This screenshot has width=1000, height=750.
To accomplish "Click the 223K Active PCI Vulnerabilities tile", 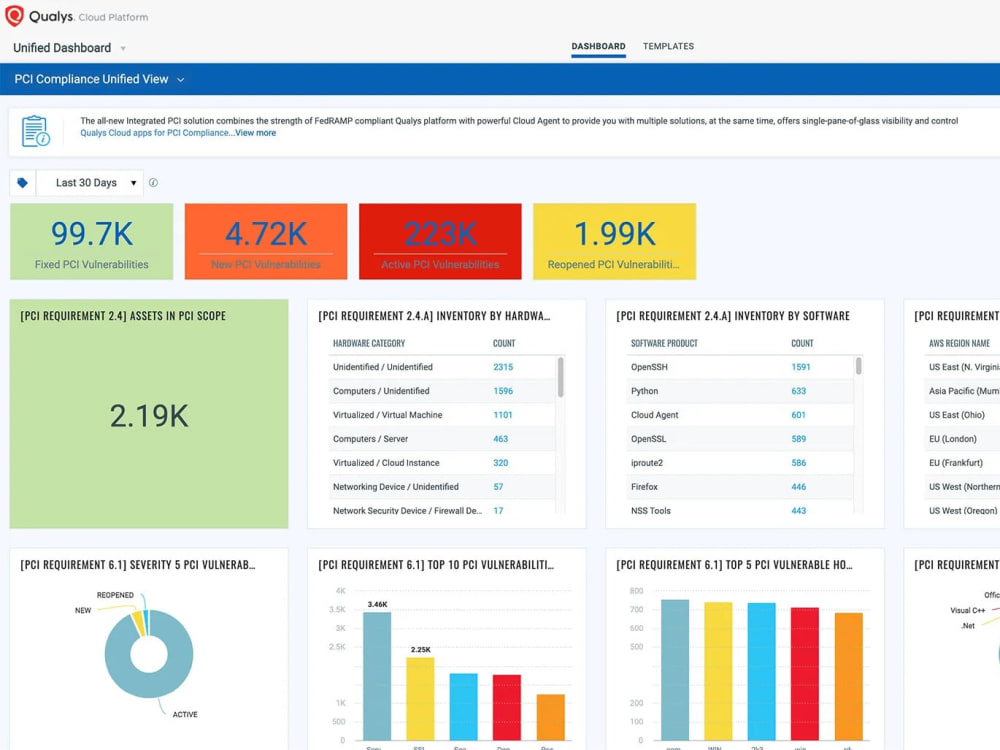I will pyautogui.click(x=440, y=242).
